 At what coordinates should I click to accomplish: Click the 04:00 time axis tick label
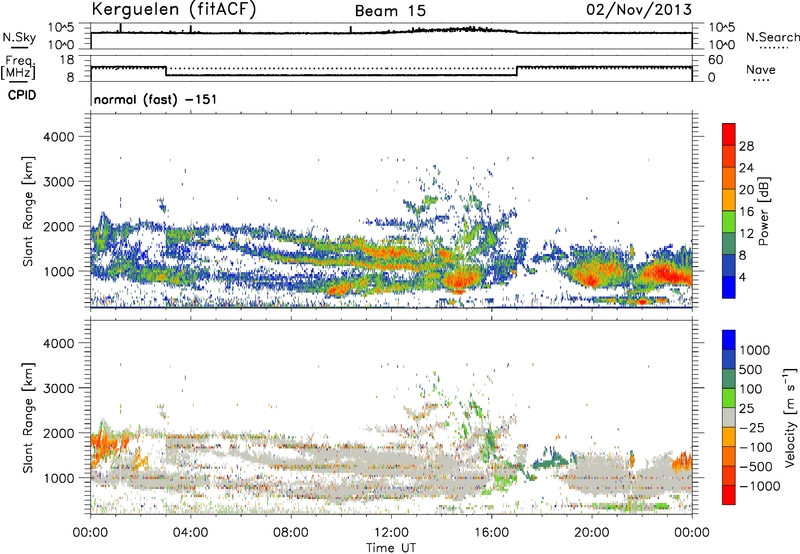point(191,533)
